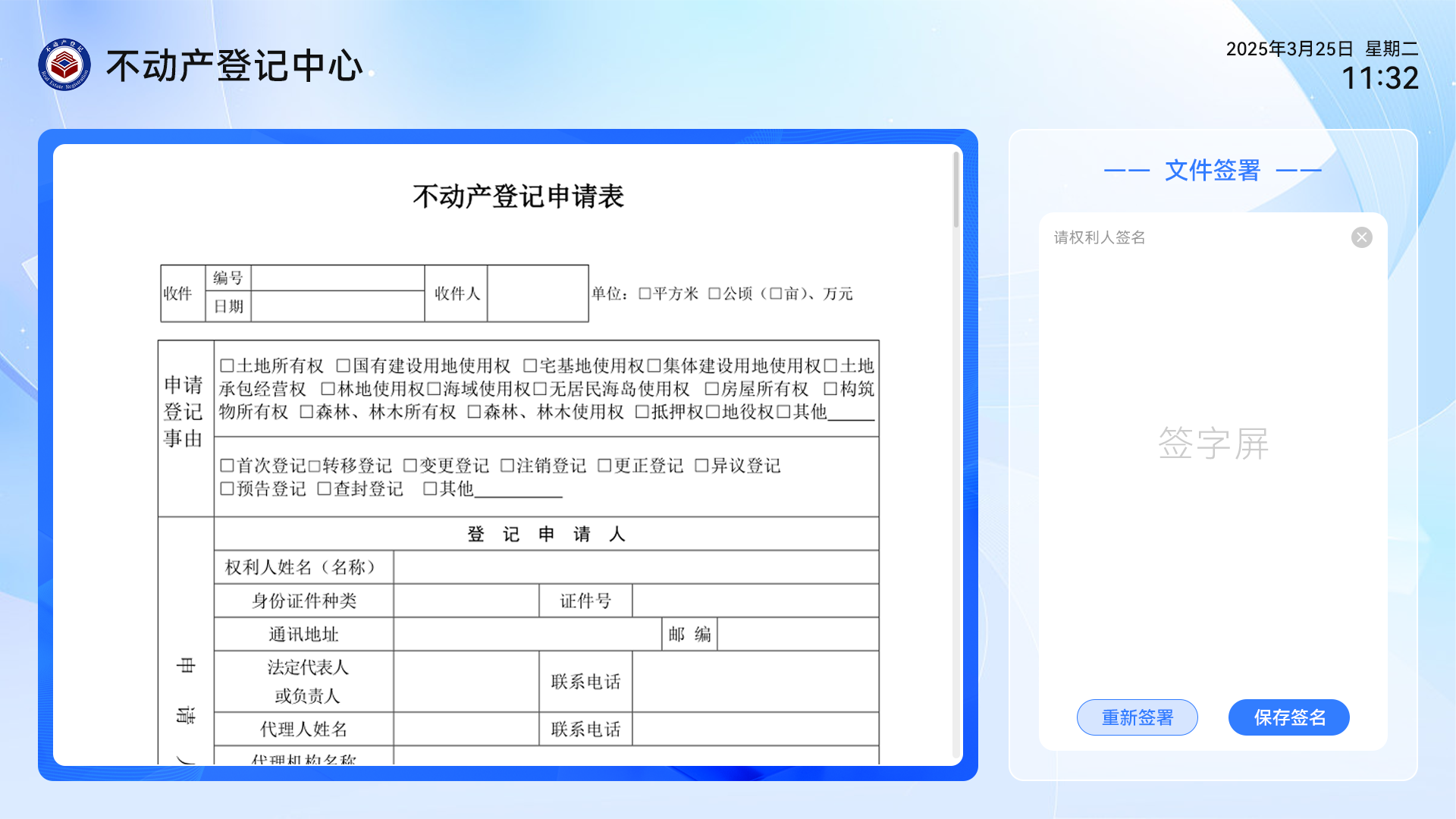The height and width of the screenshot is (819, 1456).
Task: Click the 2025年3月25日 星期二 date text
Action: [x=1322, y=49]
